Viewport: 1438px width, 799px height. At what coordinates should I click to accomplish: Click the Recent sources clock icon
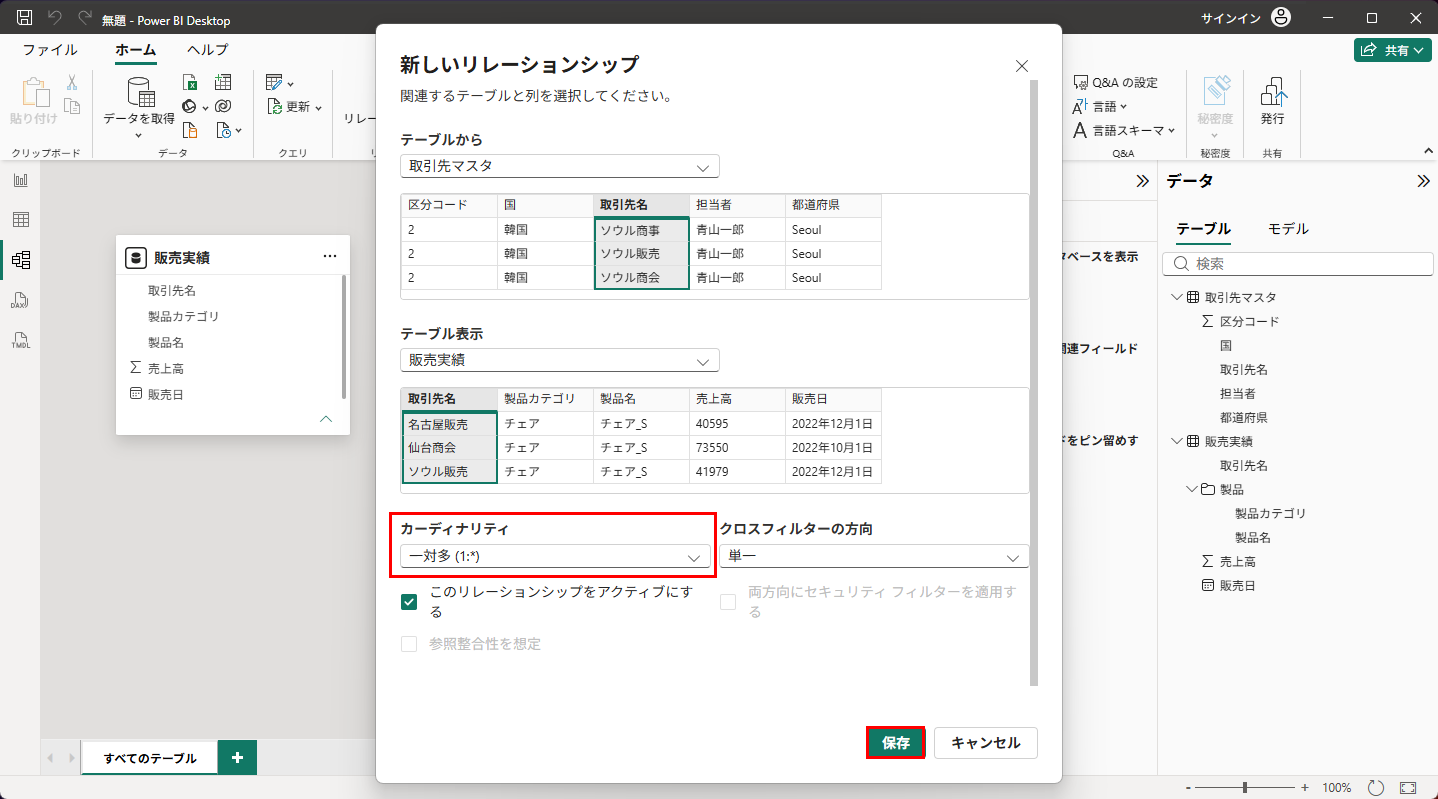(x=226, y=130)
